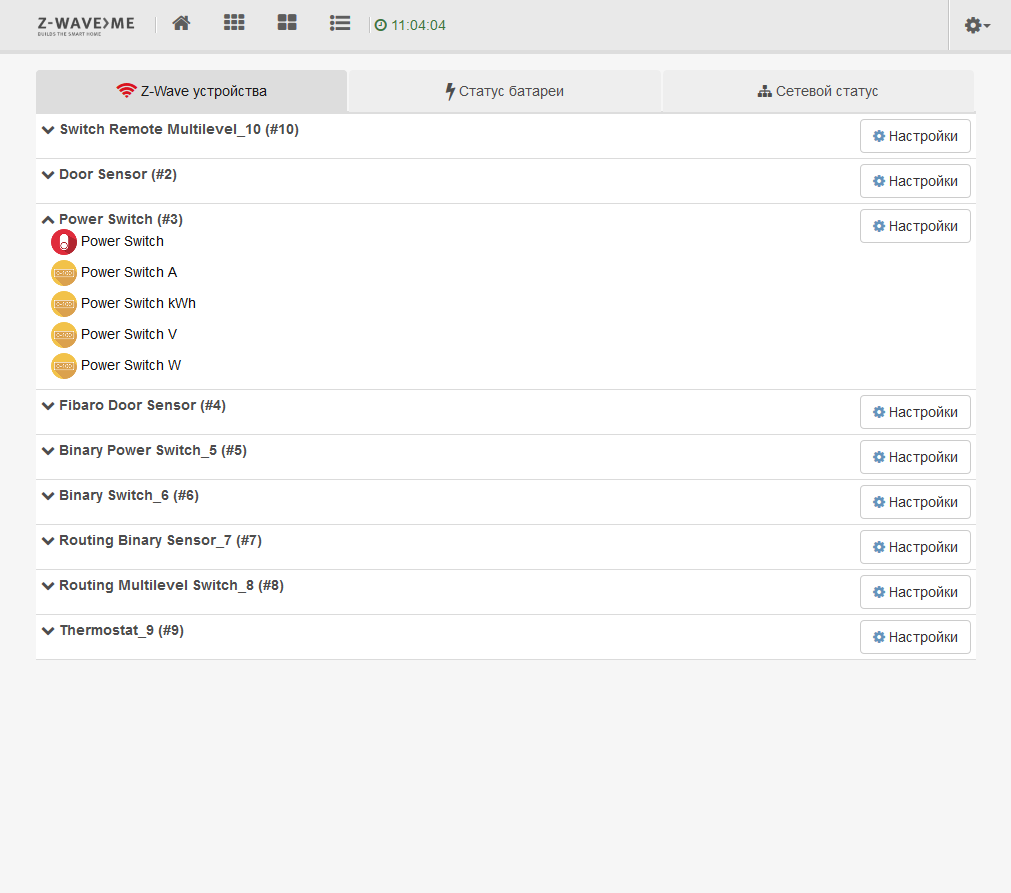Open the list view icon in header

coord(340,23)
